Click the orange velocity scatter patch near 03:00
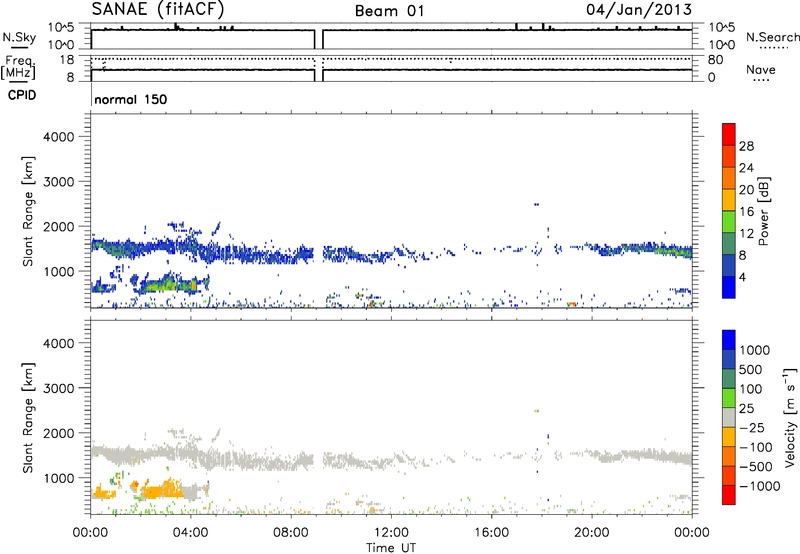 (x=162, y=490)
